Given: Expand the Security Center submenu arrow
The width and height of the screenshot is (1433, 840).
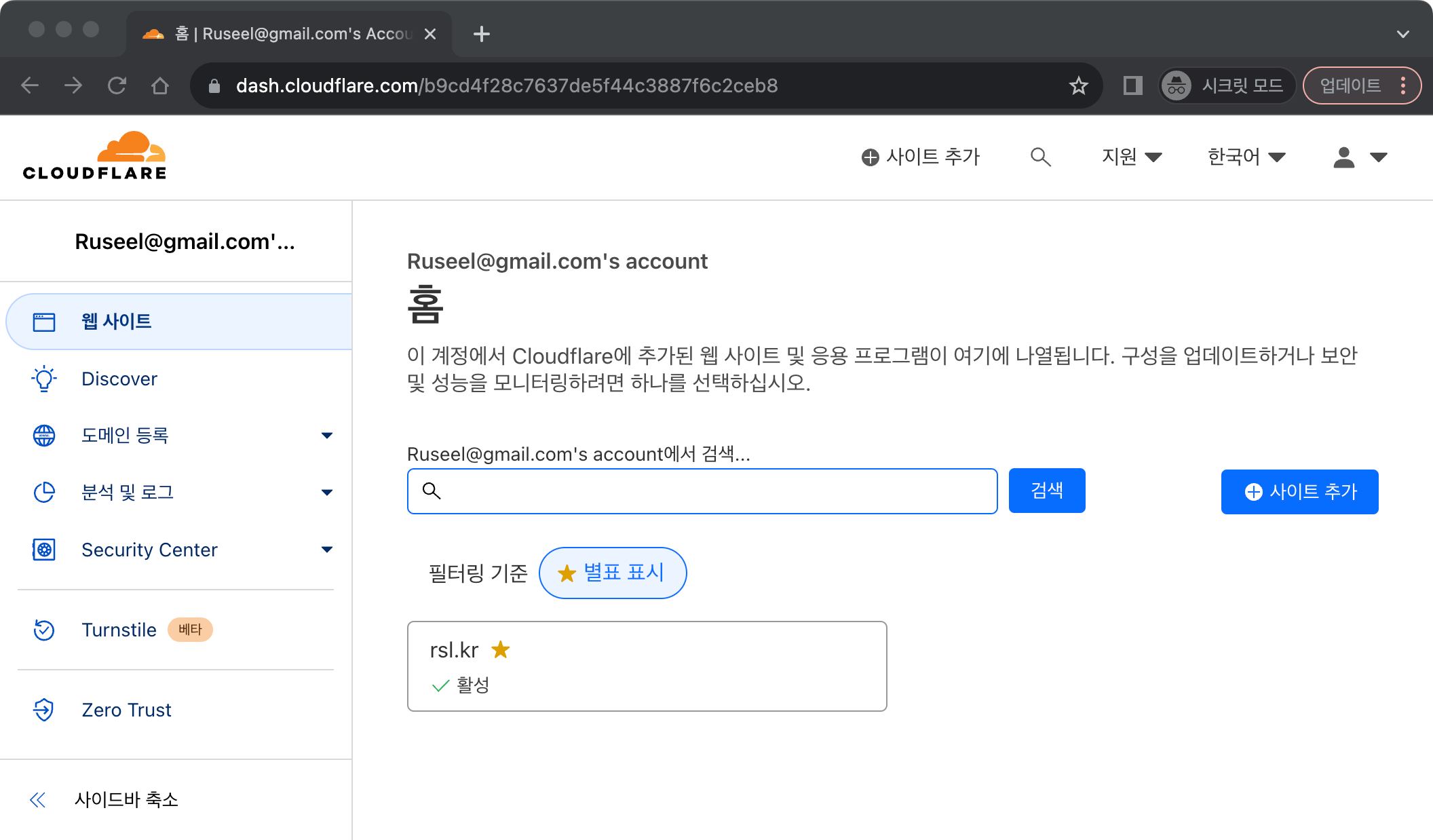Looking at the screenshot, I should pyautogui.click(x=327, y=550).
